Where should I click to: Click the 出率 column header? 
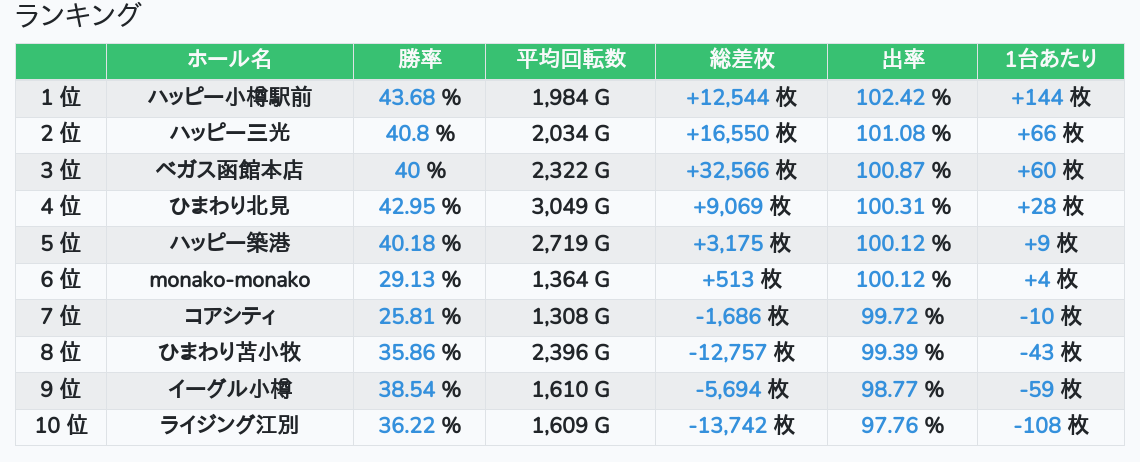tap(902, 60)
